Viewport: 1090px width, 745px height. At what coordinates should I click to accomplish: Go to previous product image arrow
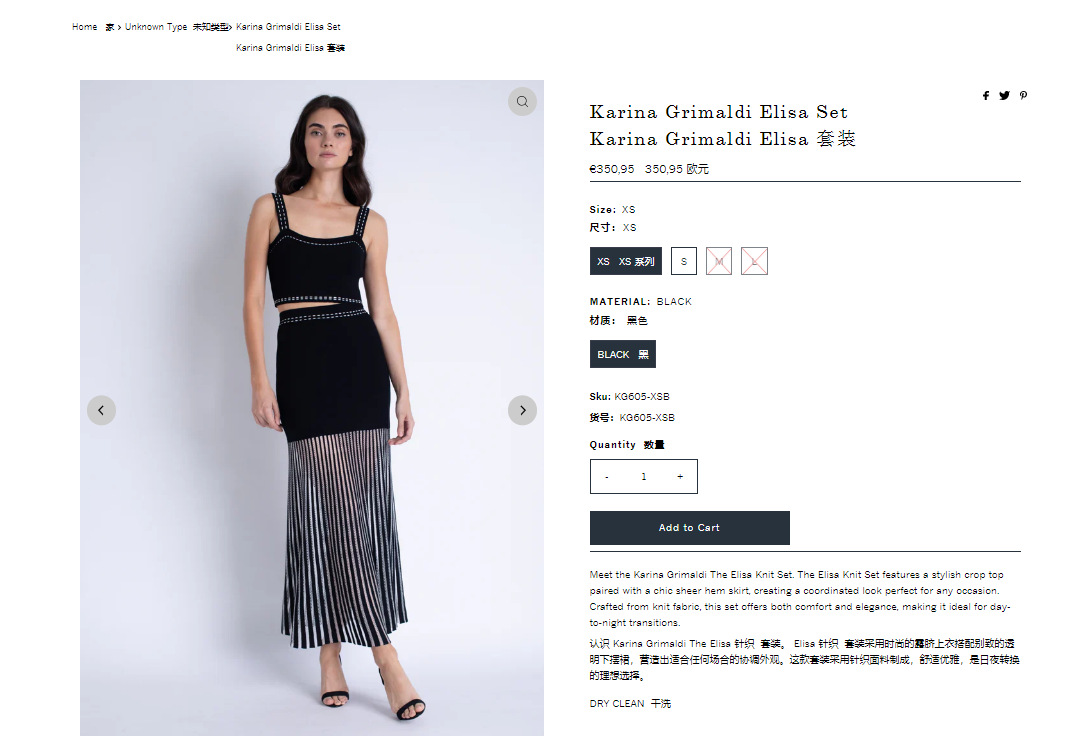point(101,410)
